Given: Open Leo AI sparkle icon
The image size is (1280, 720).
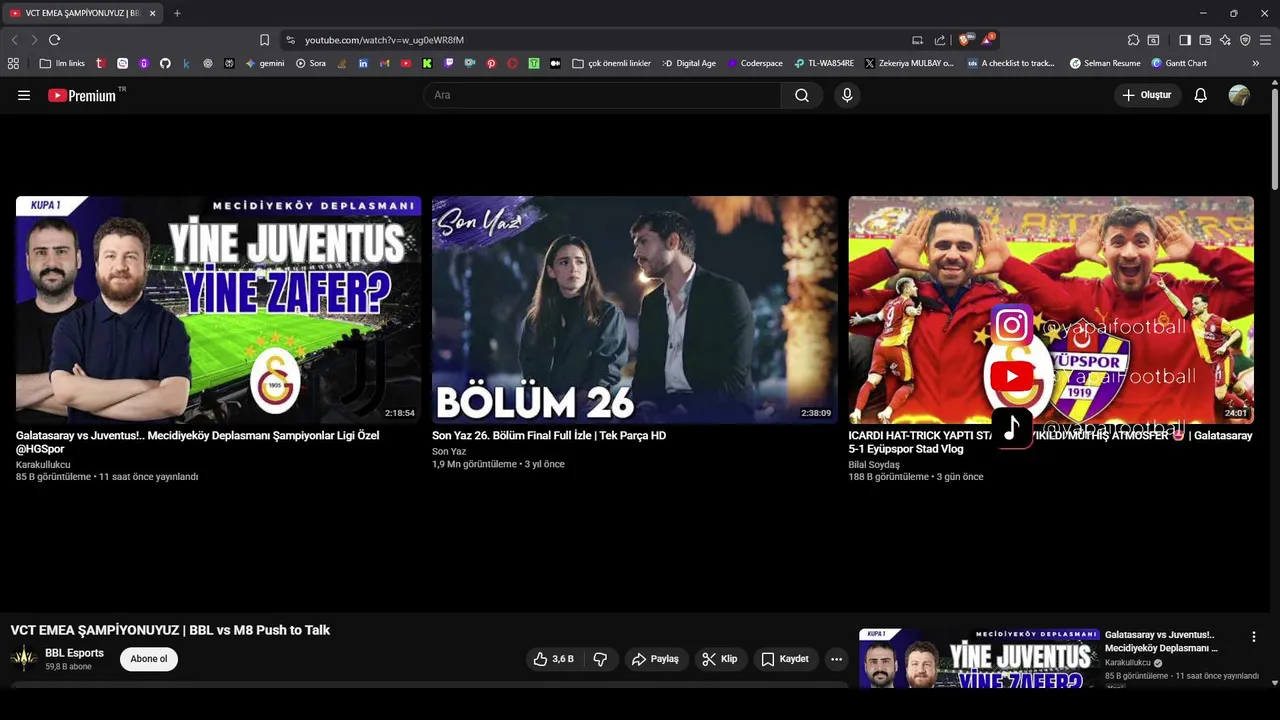Looking at the screenshot, I should pos(1225,40).
